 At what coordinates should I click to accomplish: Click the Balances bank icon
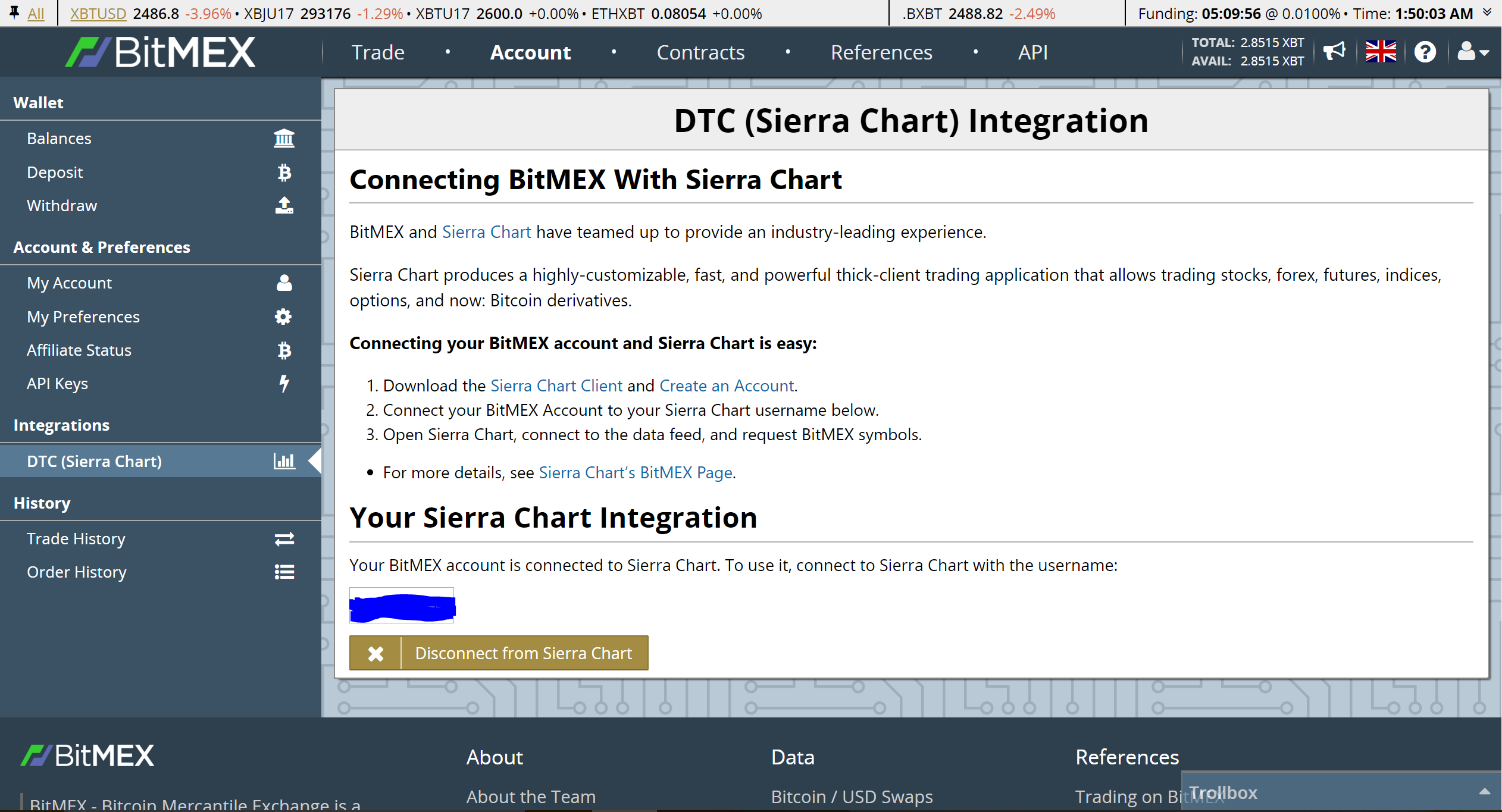coord(284,138)
